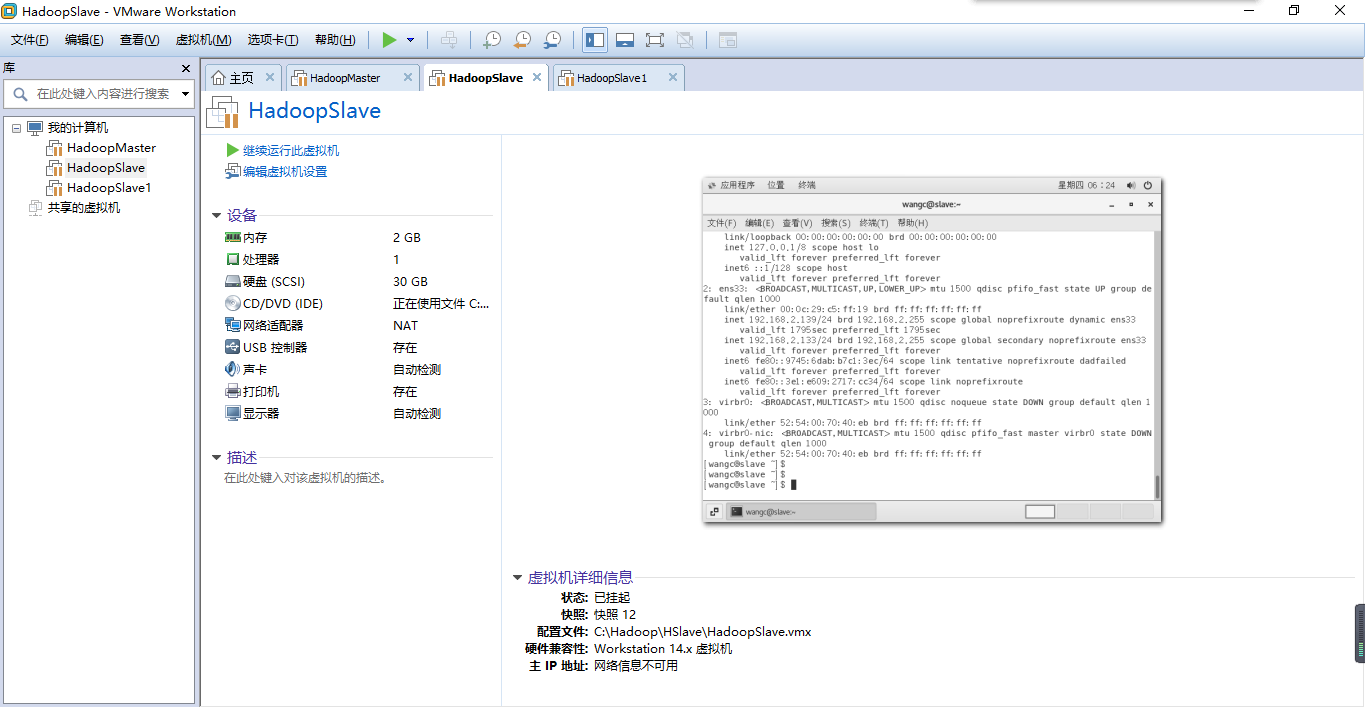
Task: Click the 2 GB memory value
Action: (x=407, y=237)
